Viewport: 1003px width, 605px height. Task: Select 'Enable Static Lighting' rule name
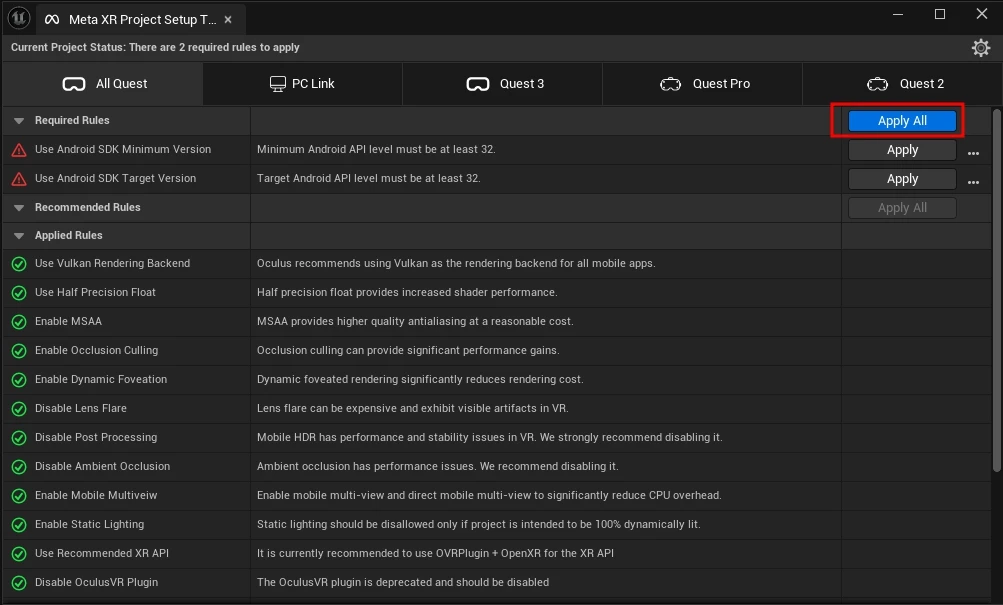click(90, 524)
